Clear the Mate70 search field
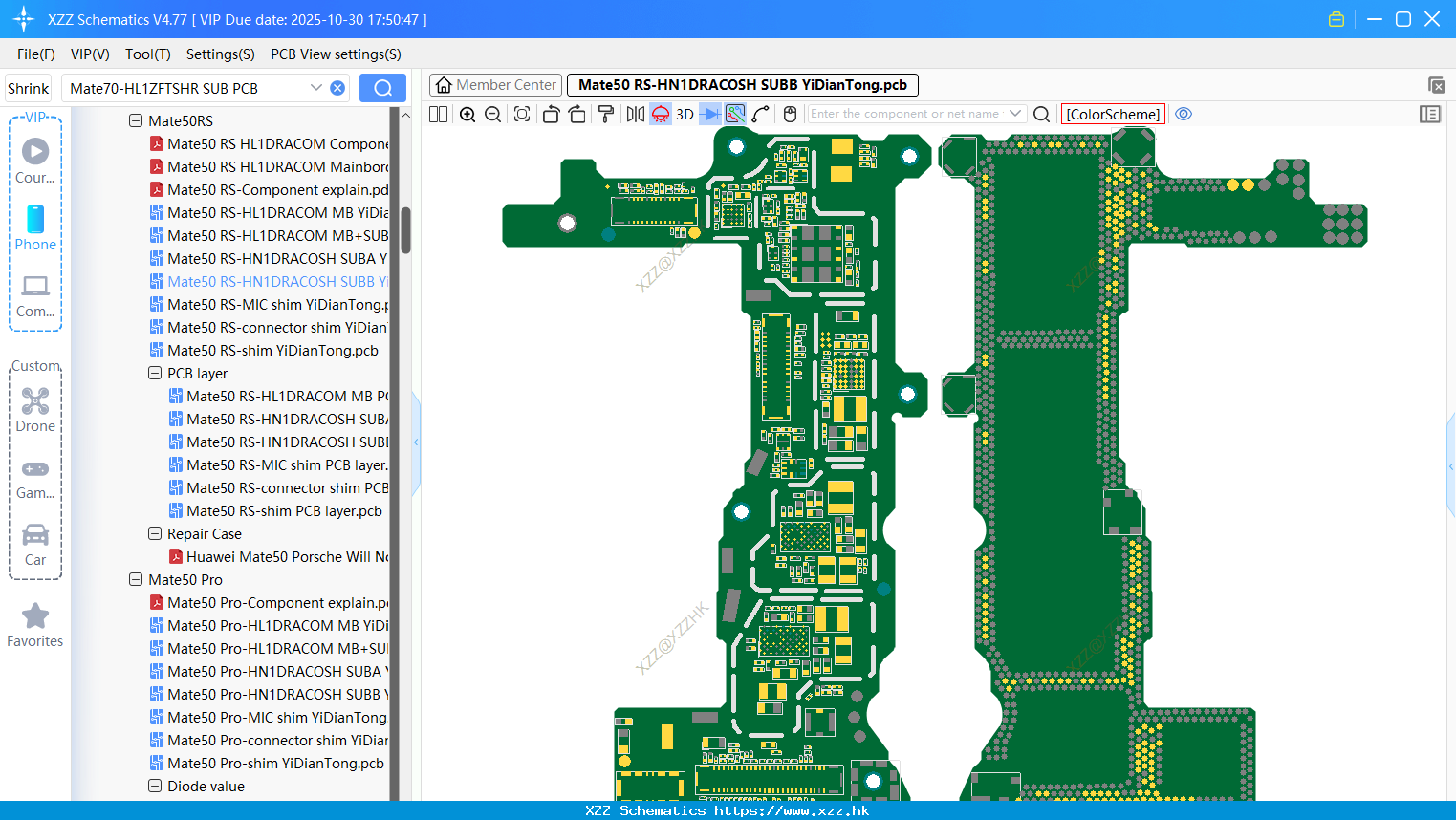1456x820 pixels. 337,88
